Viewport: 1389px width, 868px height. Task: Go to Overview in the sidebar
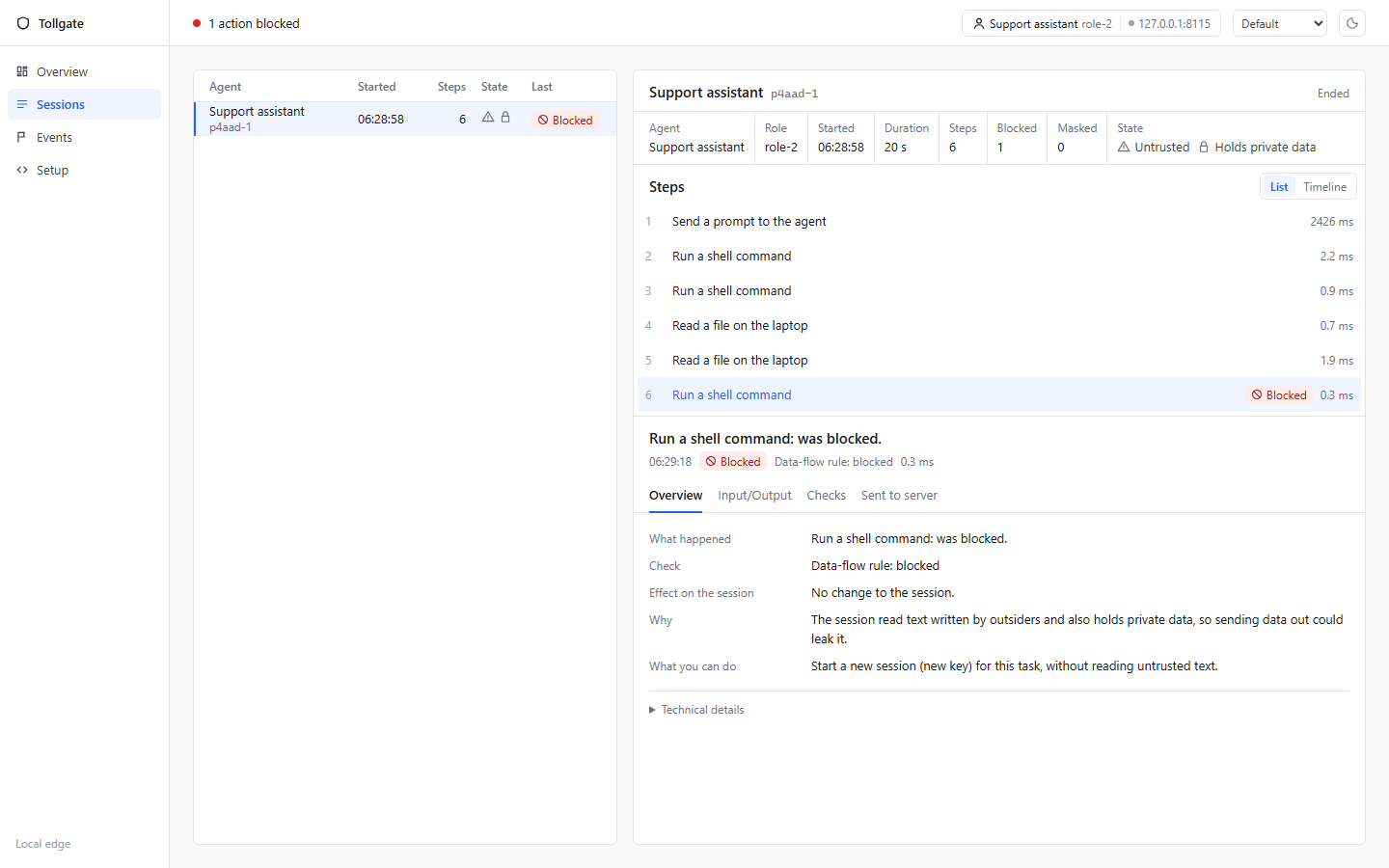[x=85, y=71]
